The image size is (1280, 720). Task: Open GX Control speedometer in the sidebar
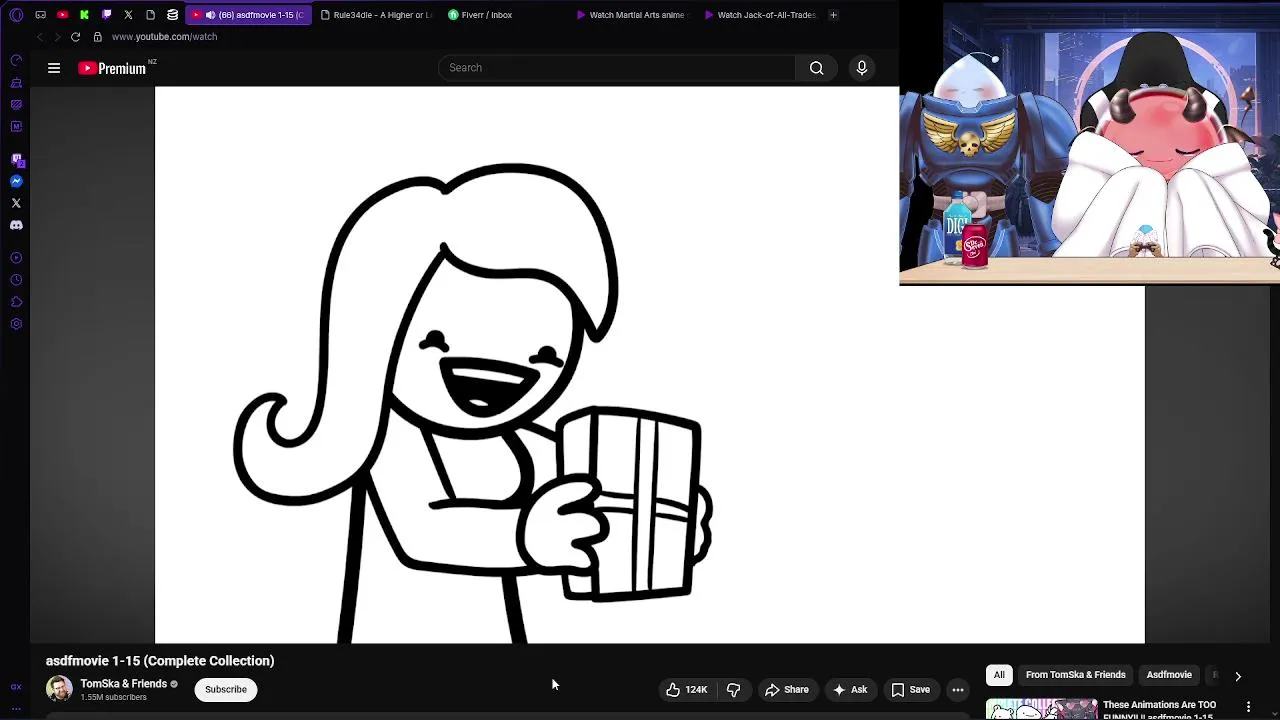coord(16,61)
